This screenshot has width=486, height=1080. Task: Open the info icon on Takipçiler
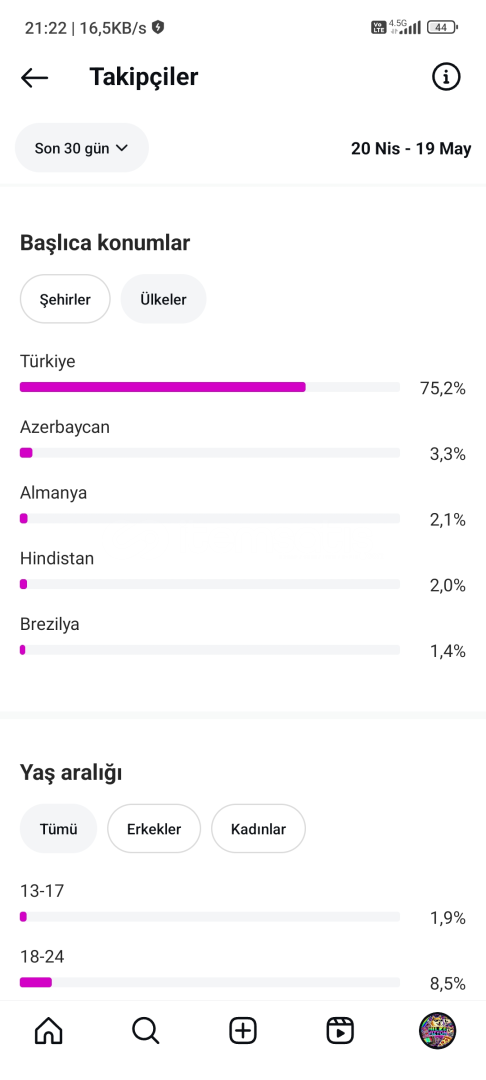click(x=446, y=76)
